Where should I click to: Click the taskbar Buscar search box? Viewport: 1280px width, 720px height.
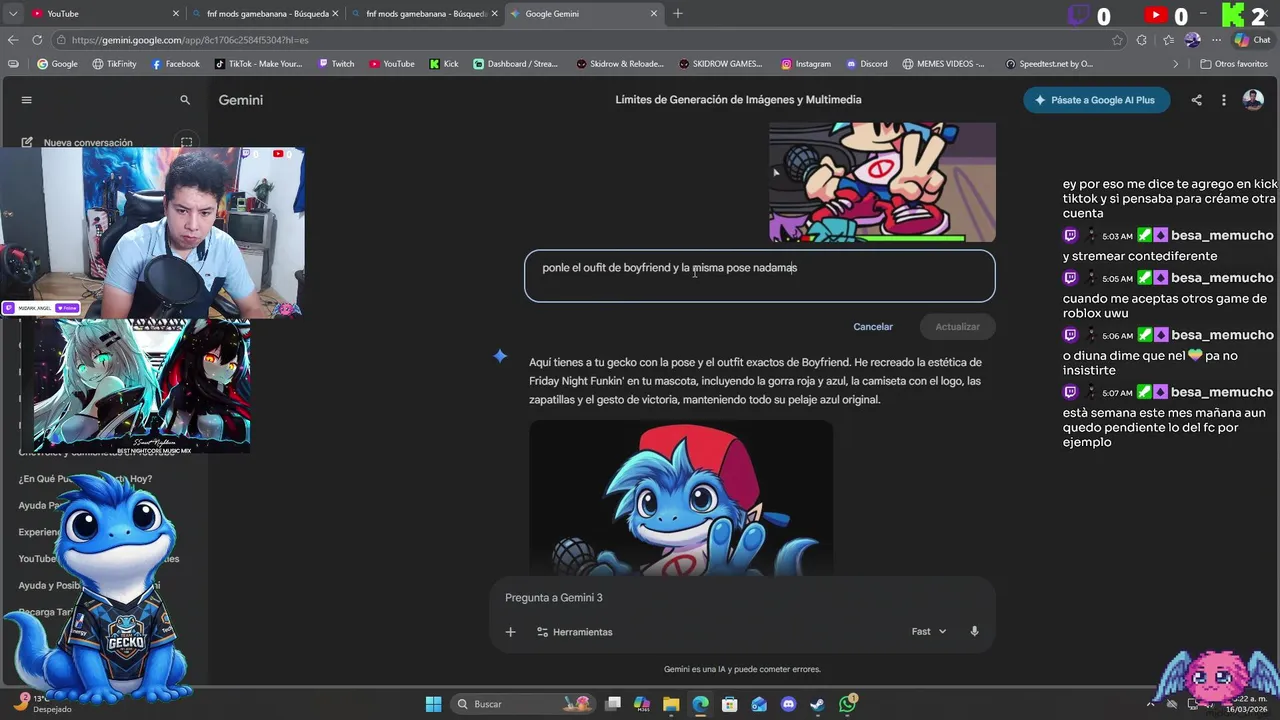click(521, 704)
